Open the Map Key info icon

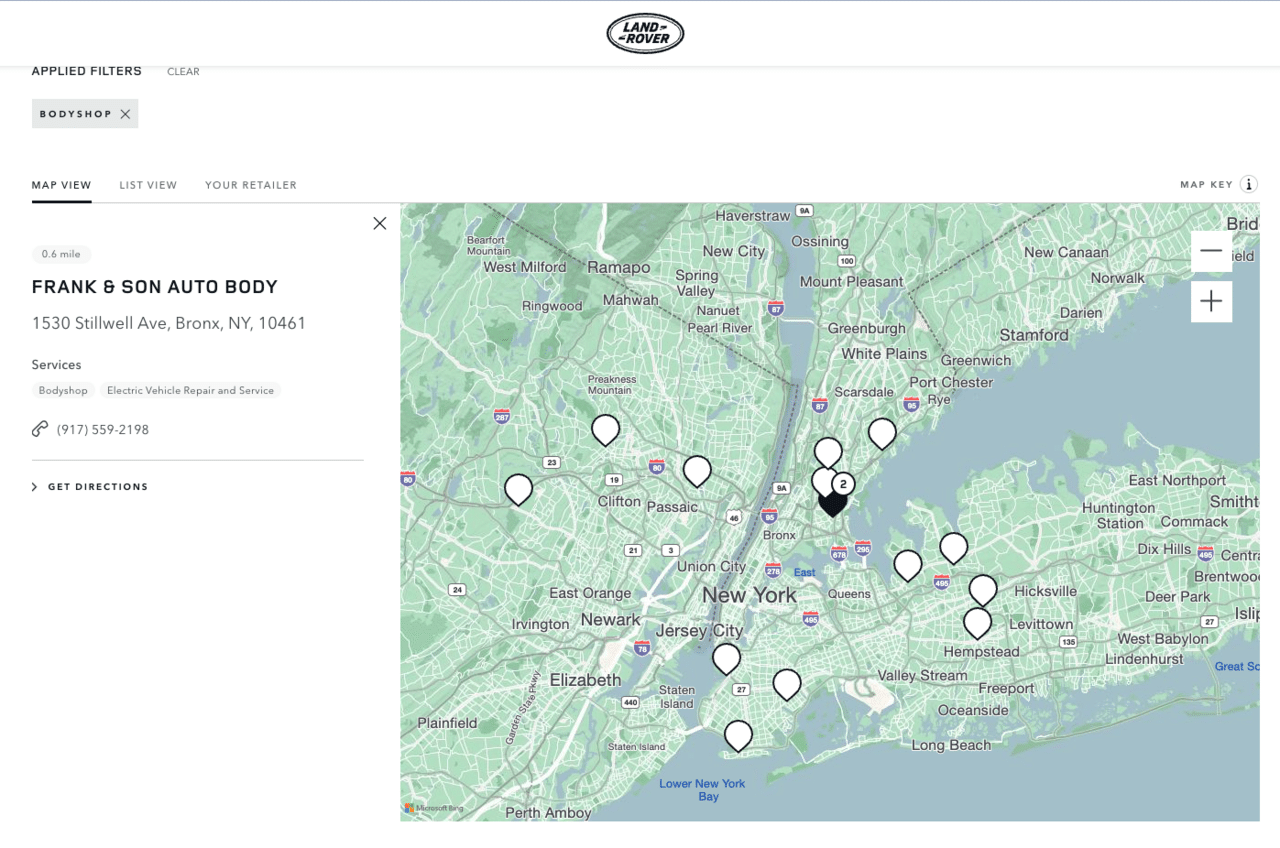point(1249,184)
